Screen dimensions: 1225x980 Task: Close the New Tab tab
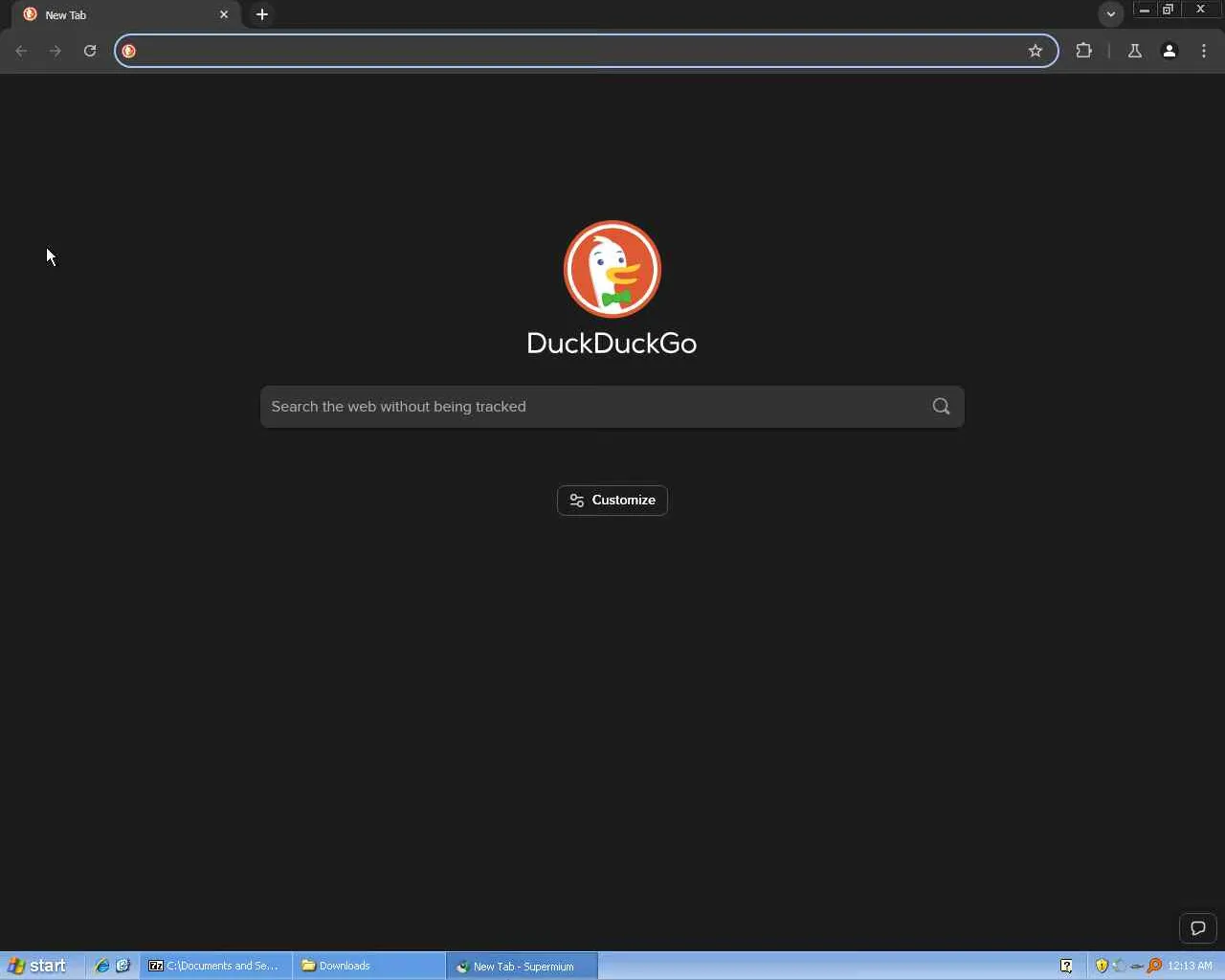point(224,14)
